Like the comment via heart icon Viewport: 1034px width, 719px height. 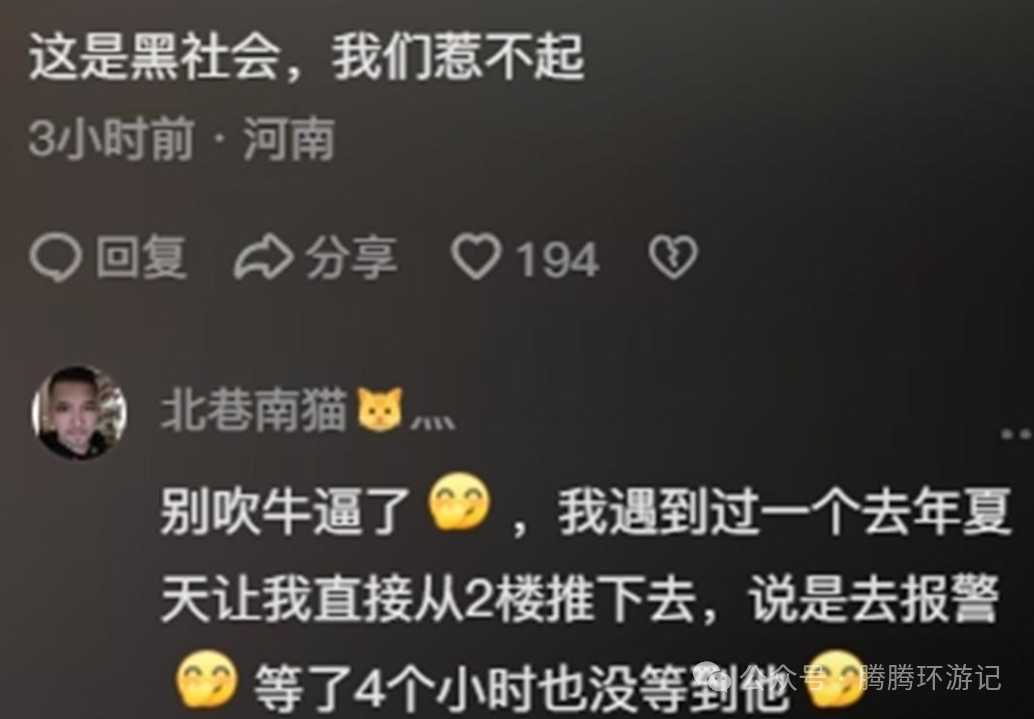(x=476, y=257)
